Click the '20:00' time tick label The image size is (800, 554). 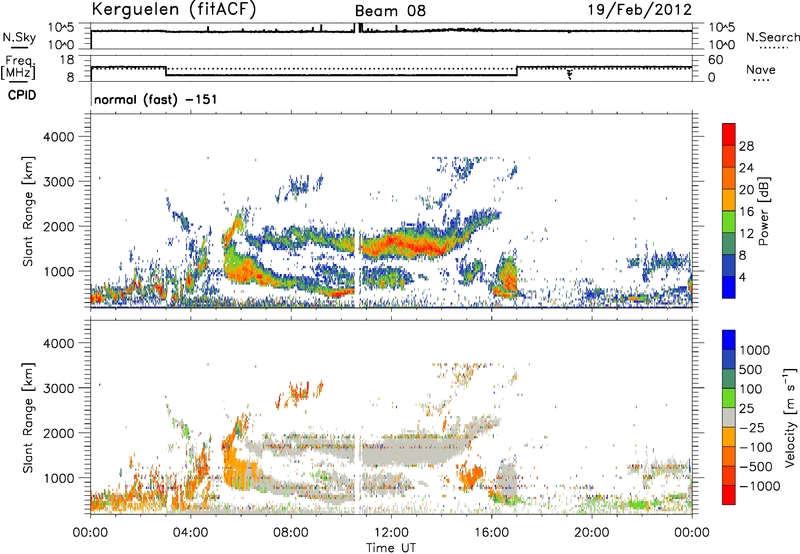pos(591,533)
